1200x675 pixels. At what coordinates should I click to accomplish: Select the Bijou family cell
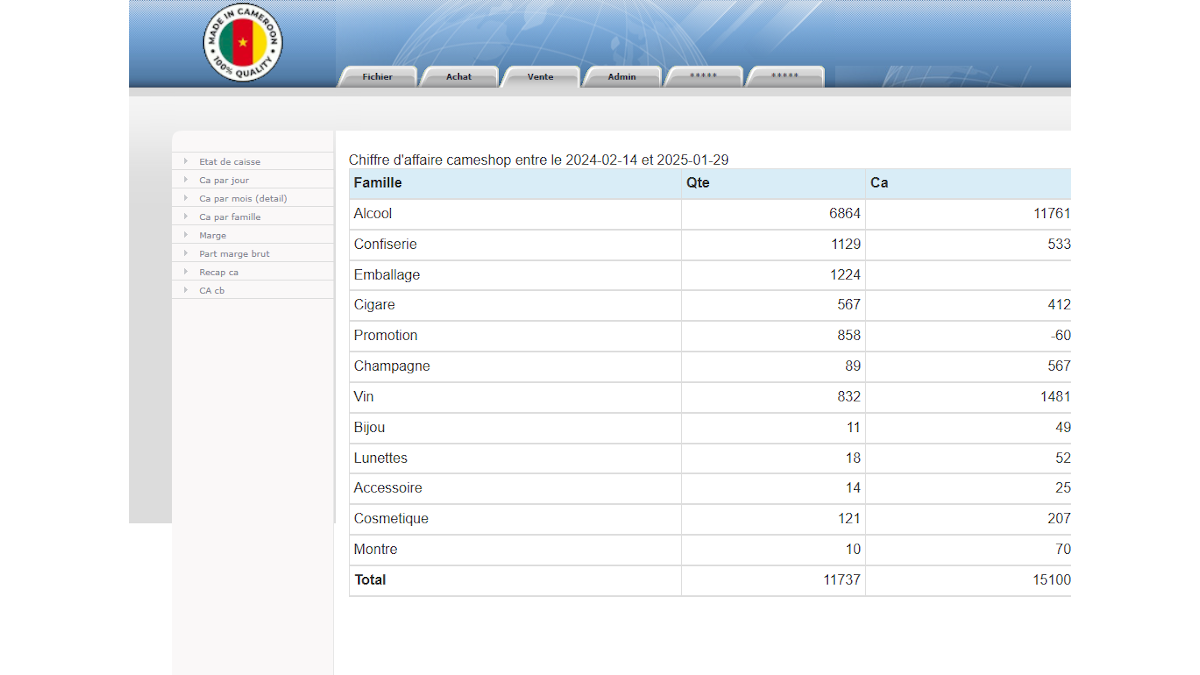tap(516, 428)
